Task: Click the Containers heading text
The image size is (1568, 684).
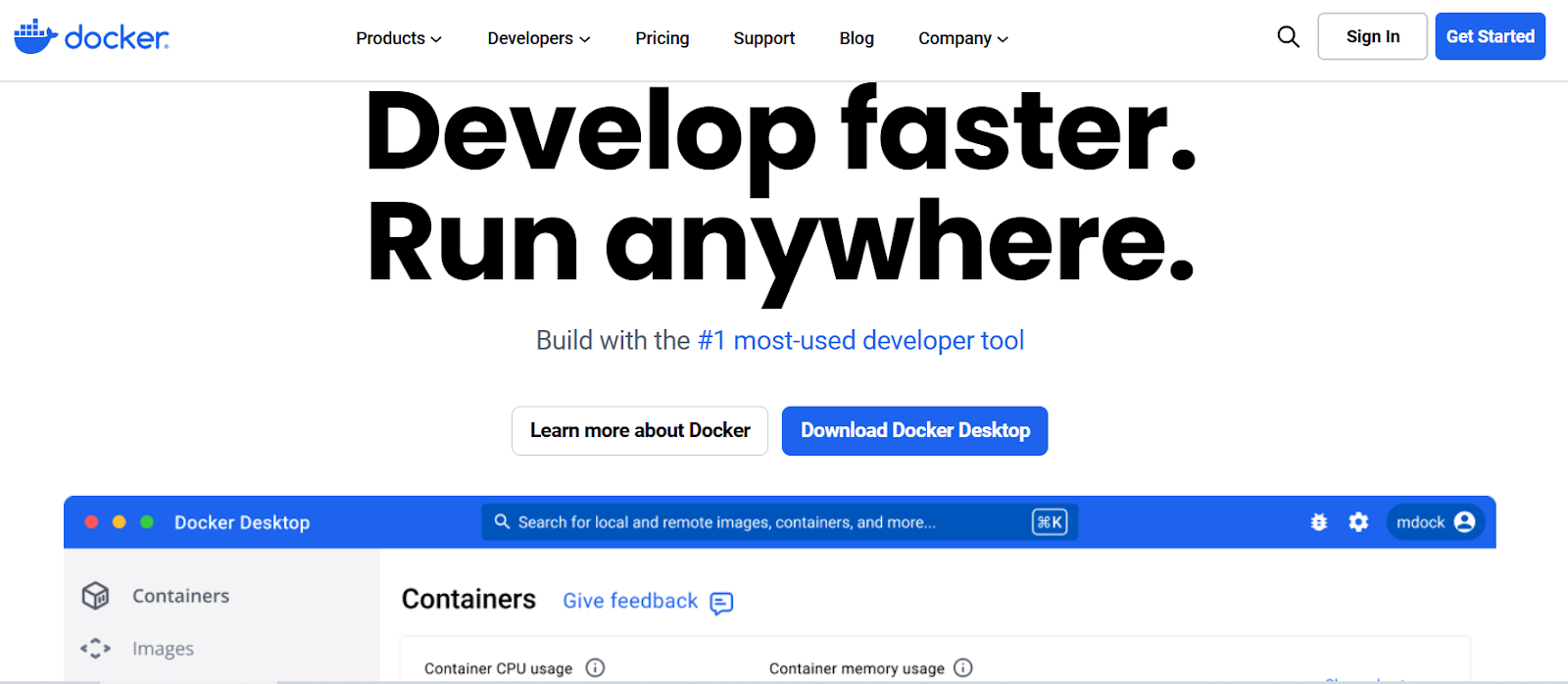Action: coord(468,599)
